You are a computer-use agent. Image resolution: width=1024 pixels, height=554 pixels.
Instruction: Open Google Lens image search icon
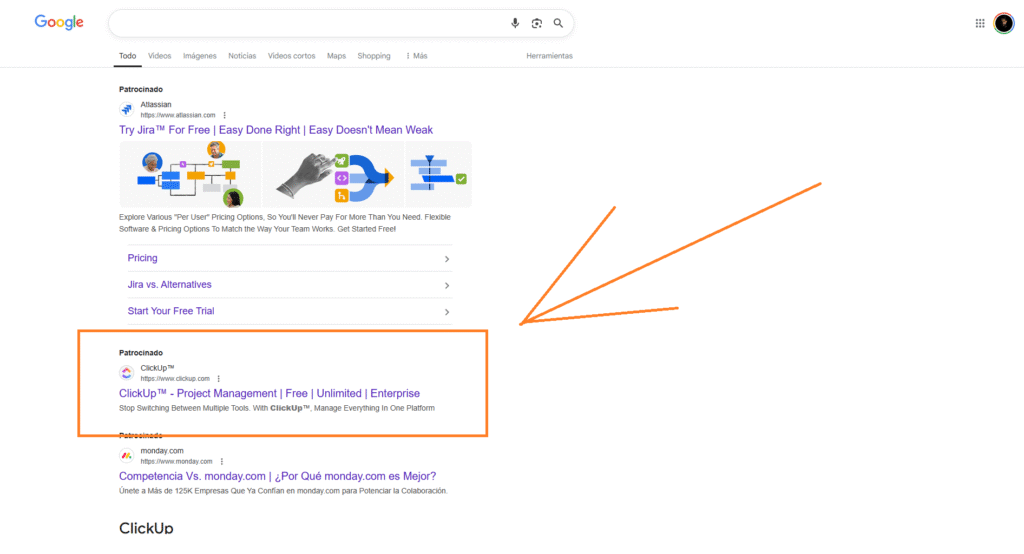coord(536,23)
